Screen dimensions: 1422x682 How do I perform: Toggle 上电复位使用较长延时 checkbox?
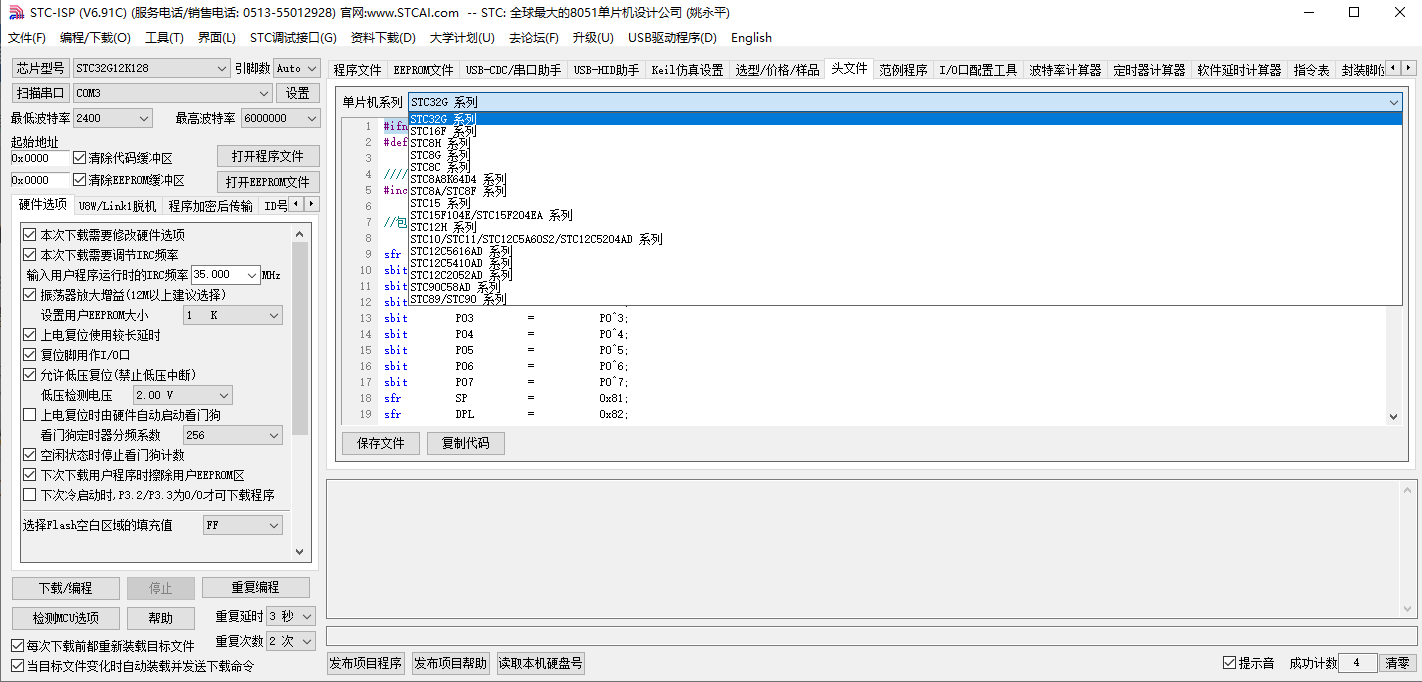pos(30,335)
